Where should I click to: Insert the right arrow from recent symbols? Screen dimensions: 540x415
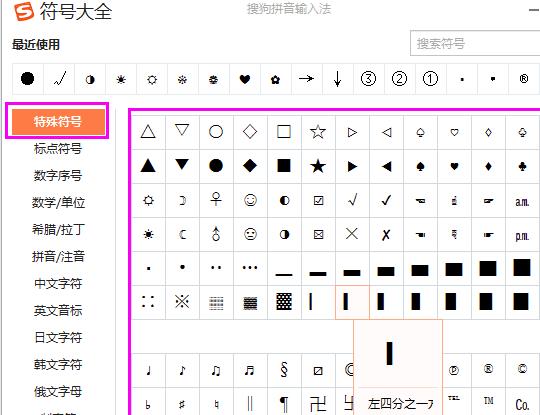click(x=306, y=79)
